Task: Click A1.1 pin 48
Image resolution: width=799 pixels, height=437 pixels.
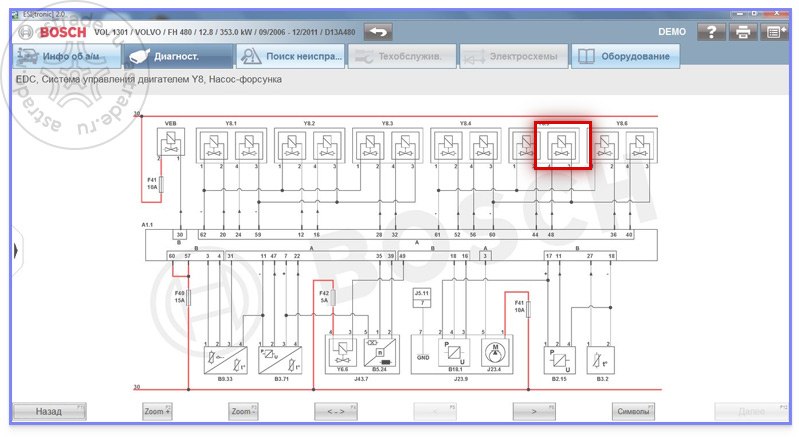Action: tap(551, 235)
